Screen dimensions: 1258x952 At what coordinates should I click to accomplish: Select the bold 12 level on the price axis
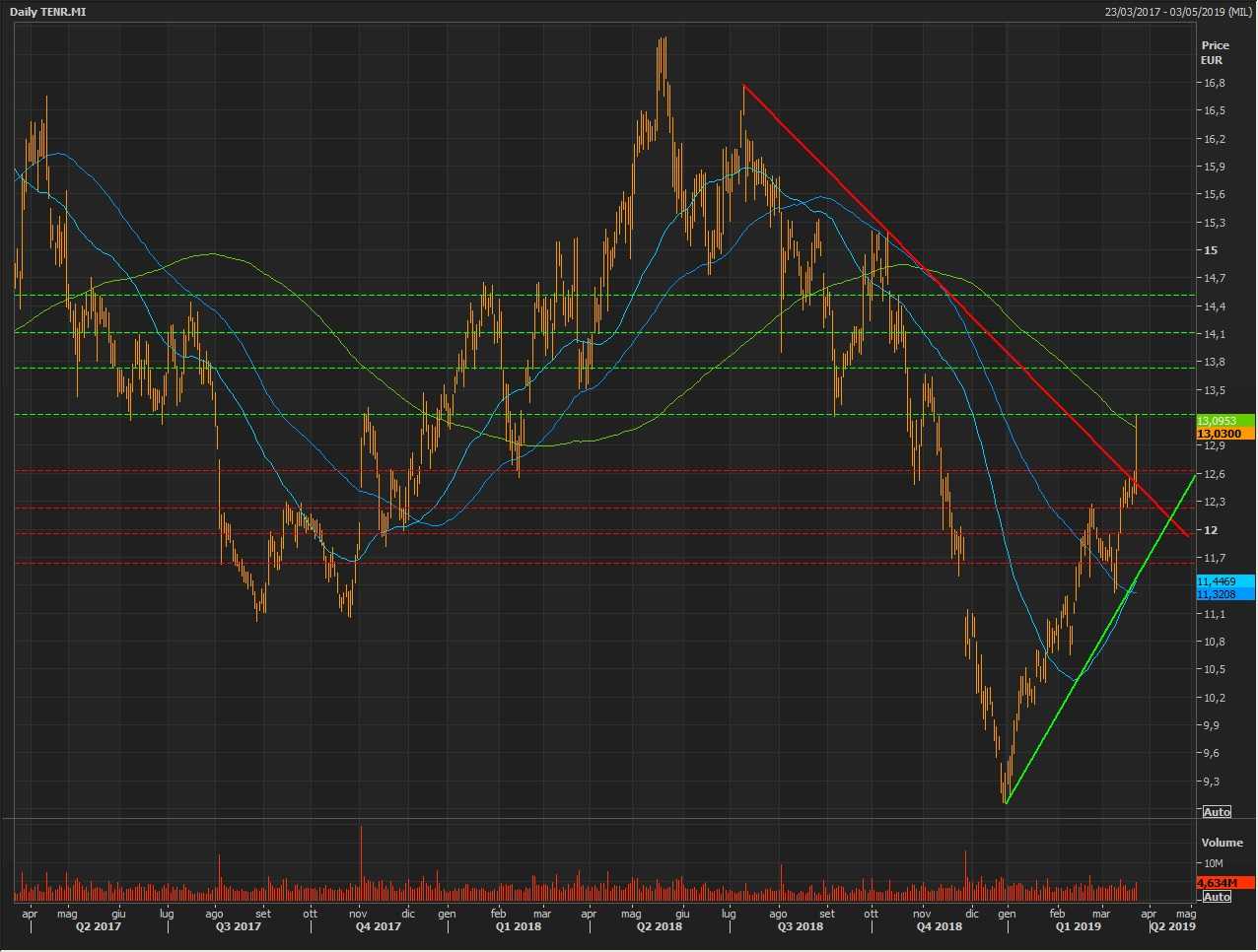(1210, 530)
